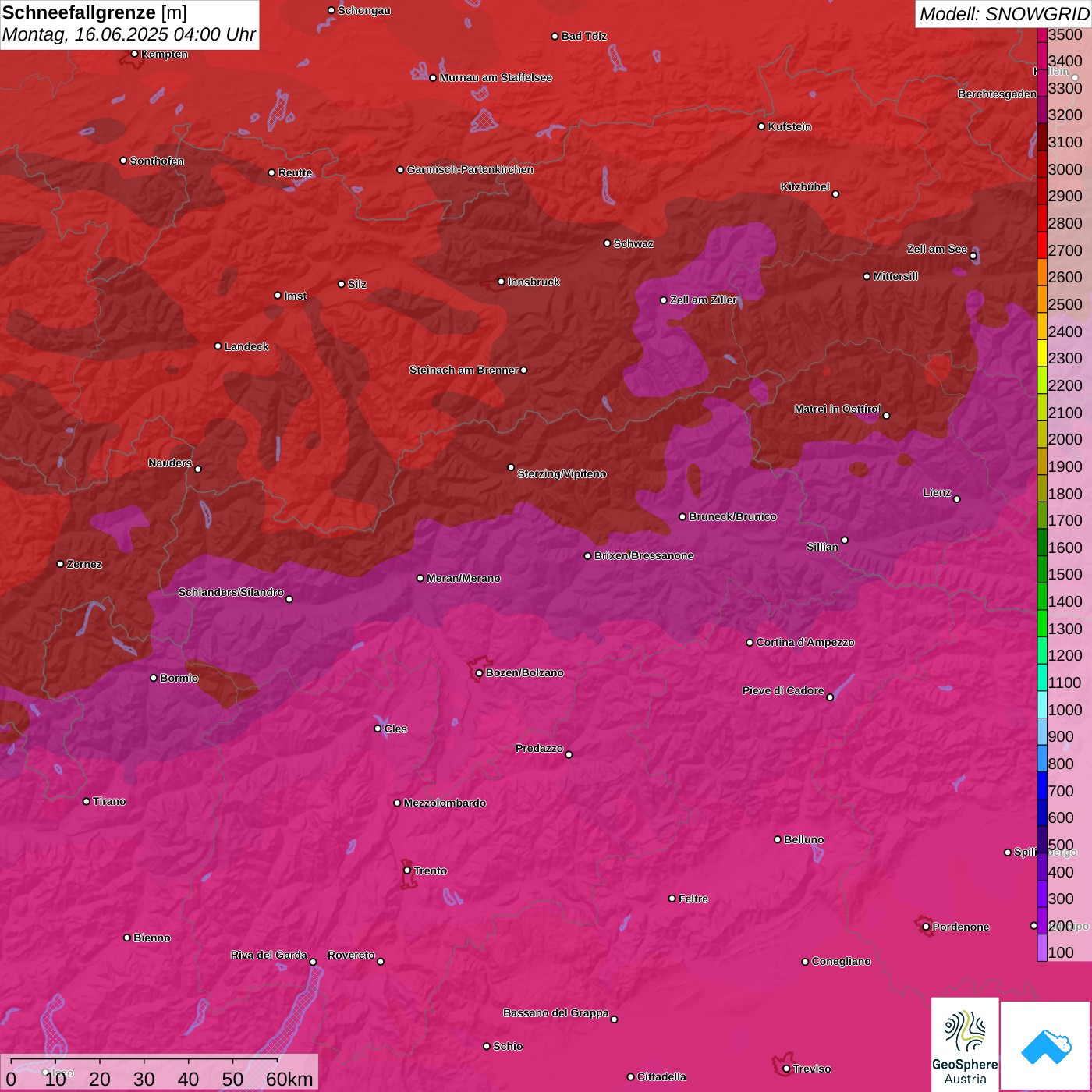Select the 1000 cyan legend swatch
Screen dimensions: 1092x1092
(1042, 704)
